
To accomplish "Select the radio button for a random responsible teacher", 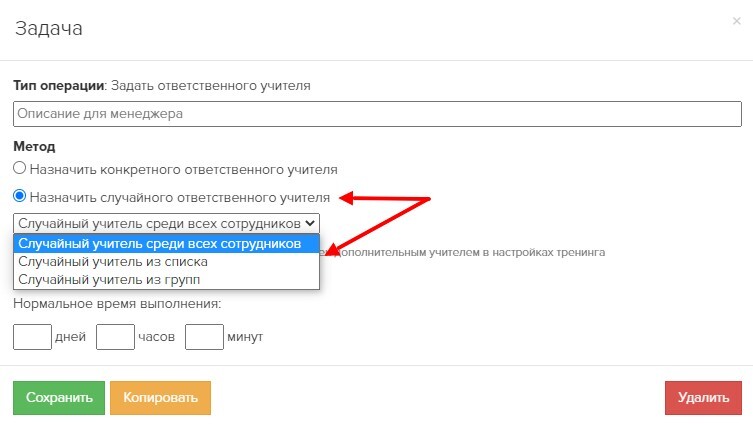I will tap(19, 197).
